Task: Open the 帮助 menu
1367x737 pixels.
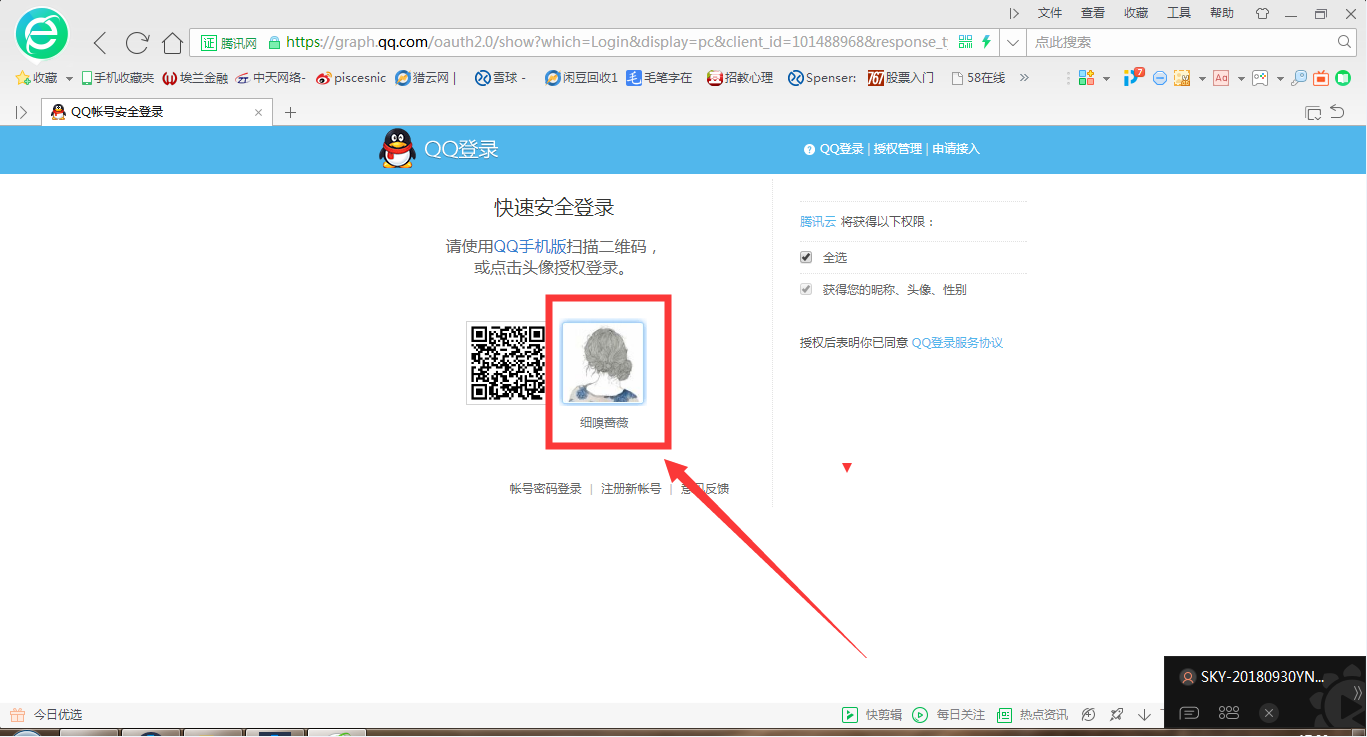Action: 1222,13
